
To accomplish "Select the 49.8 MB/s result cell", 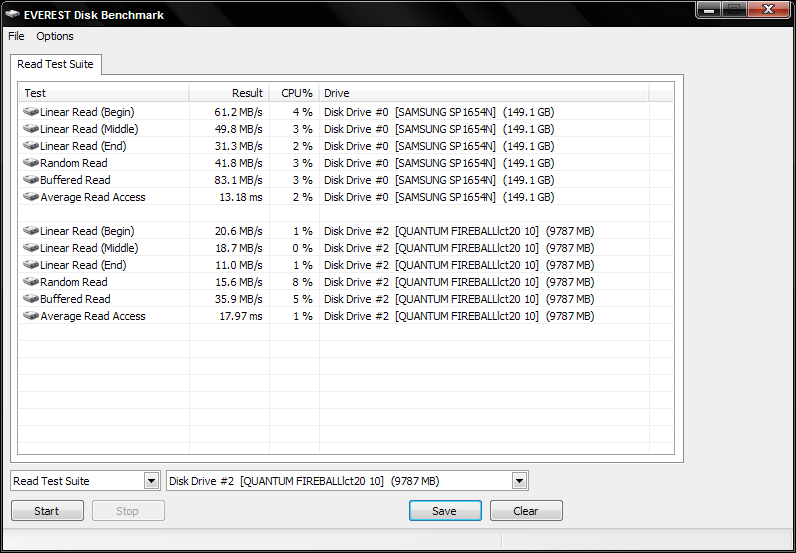I will click(x=238, y=129).
